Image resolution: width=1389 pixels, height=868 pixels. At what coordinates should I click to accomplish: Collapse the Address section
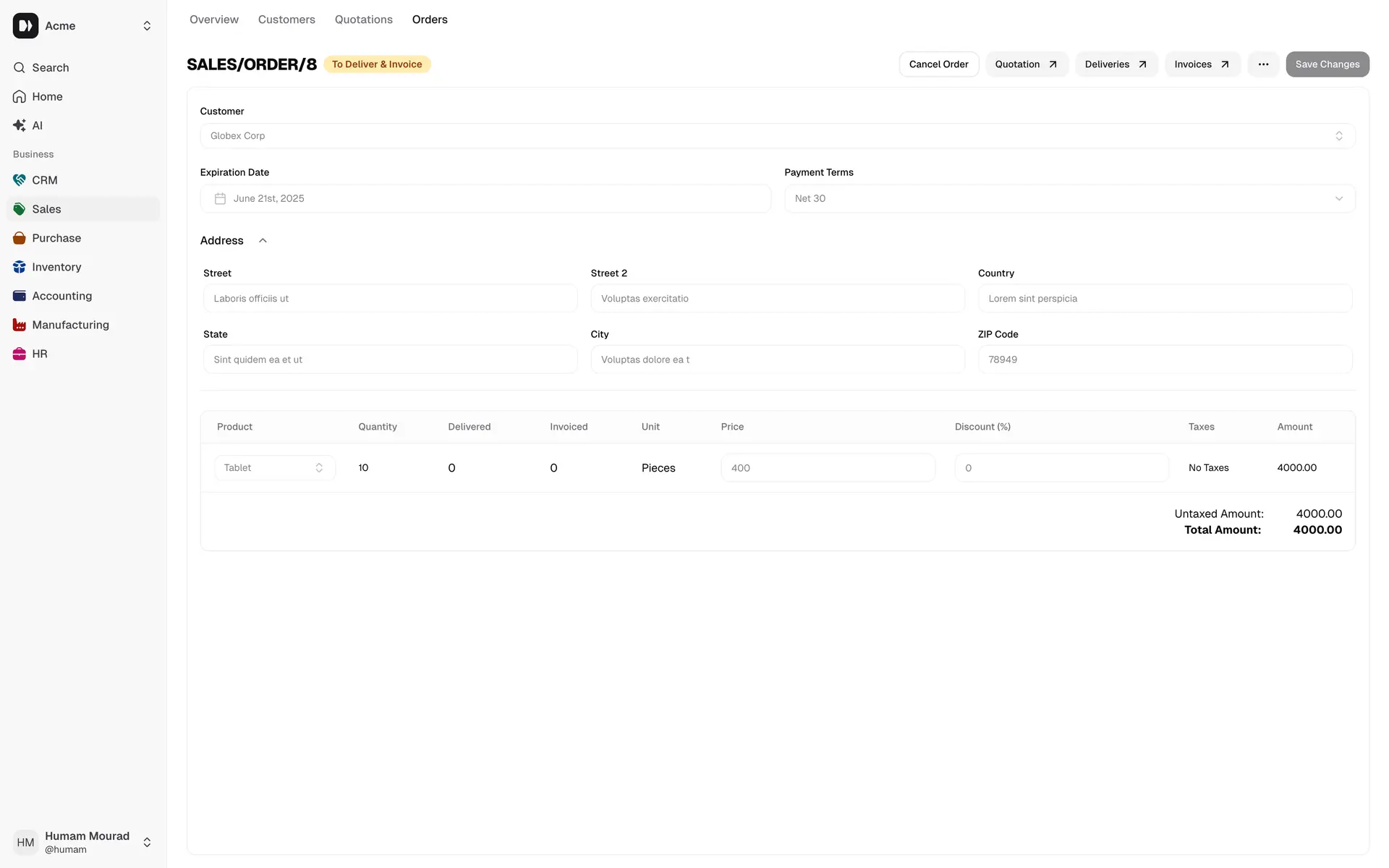click(262, 240)
